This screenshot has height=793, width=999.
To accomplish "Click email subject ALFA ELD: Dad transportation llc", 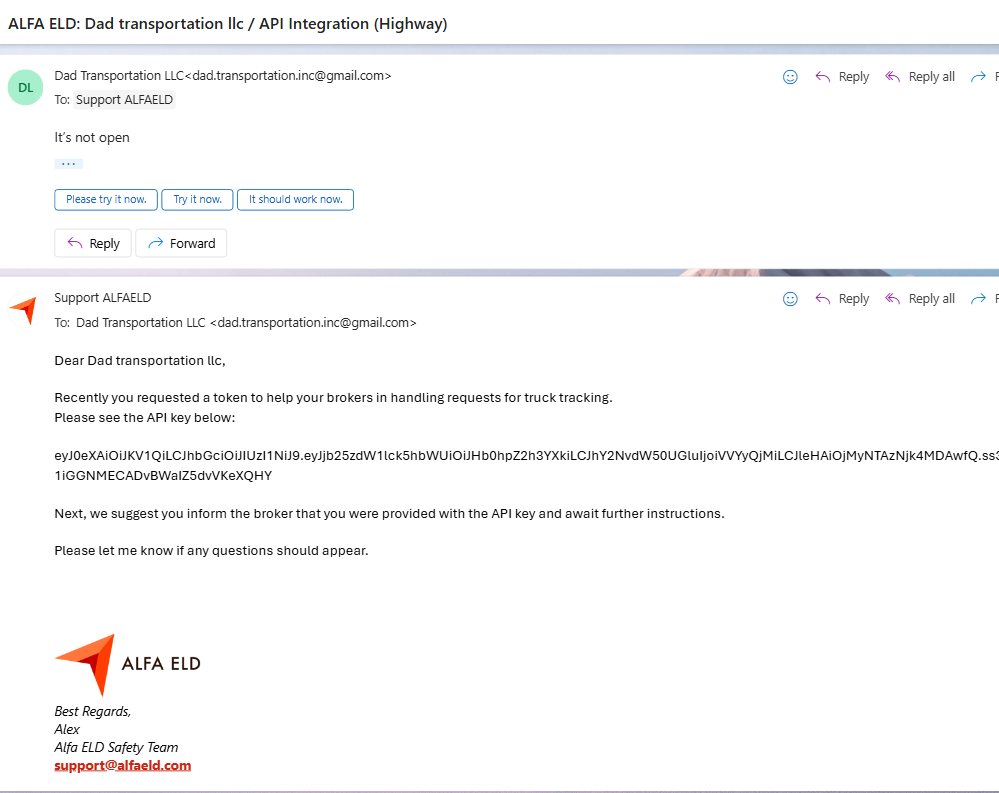I will tap(227, 24).
